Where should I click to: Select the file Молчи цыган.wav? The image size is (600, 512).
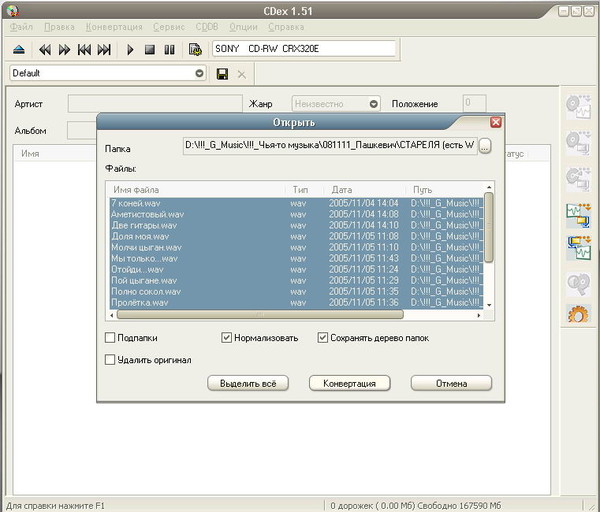coord(297,248)
